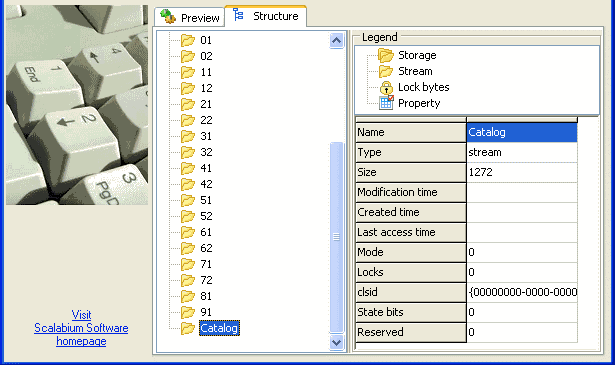Click folder icon next to 12
Image resolution: width=615 pixels, height=365 pixels.
[x=188, y=88]
